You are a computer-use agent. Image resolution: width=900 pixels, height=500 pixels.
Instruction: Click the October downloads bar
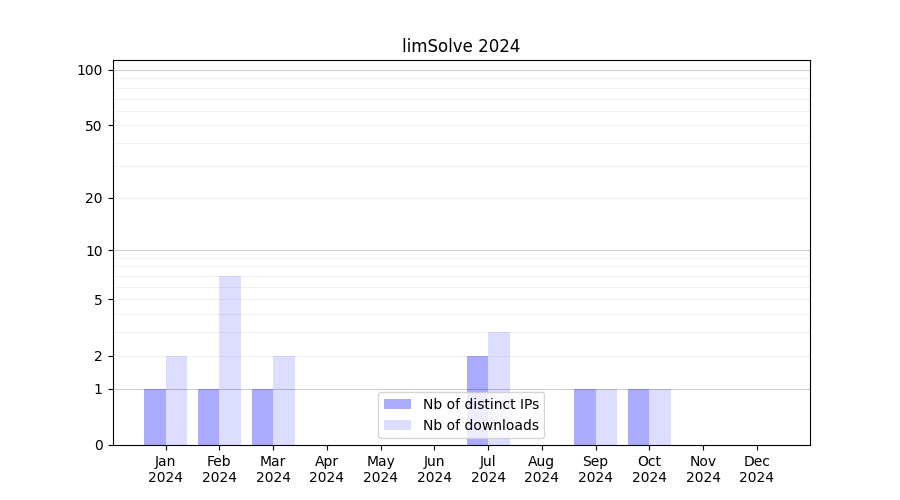pyautogui.click(x=660, y=417)
